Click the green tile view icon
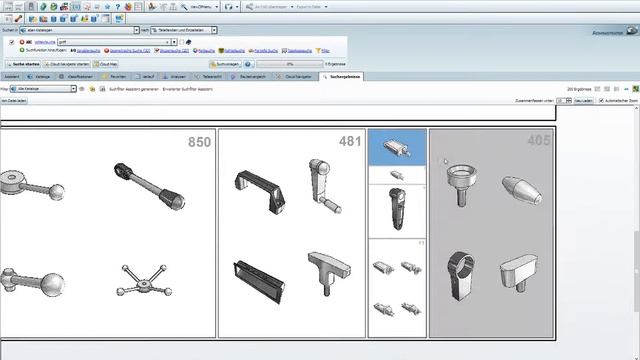This screenshot has height=360, width=640. coord(635,89)
